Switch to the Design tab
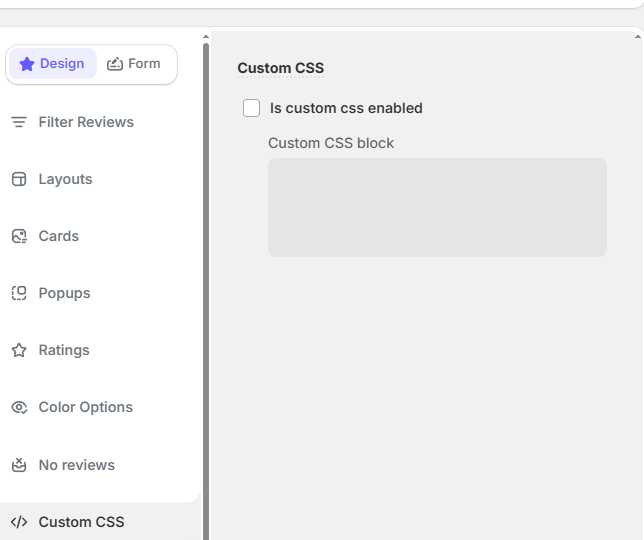The width and height of the screenshot is (644, 540). pos(53,64)
